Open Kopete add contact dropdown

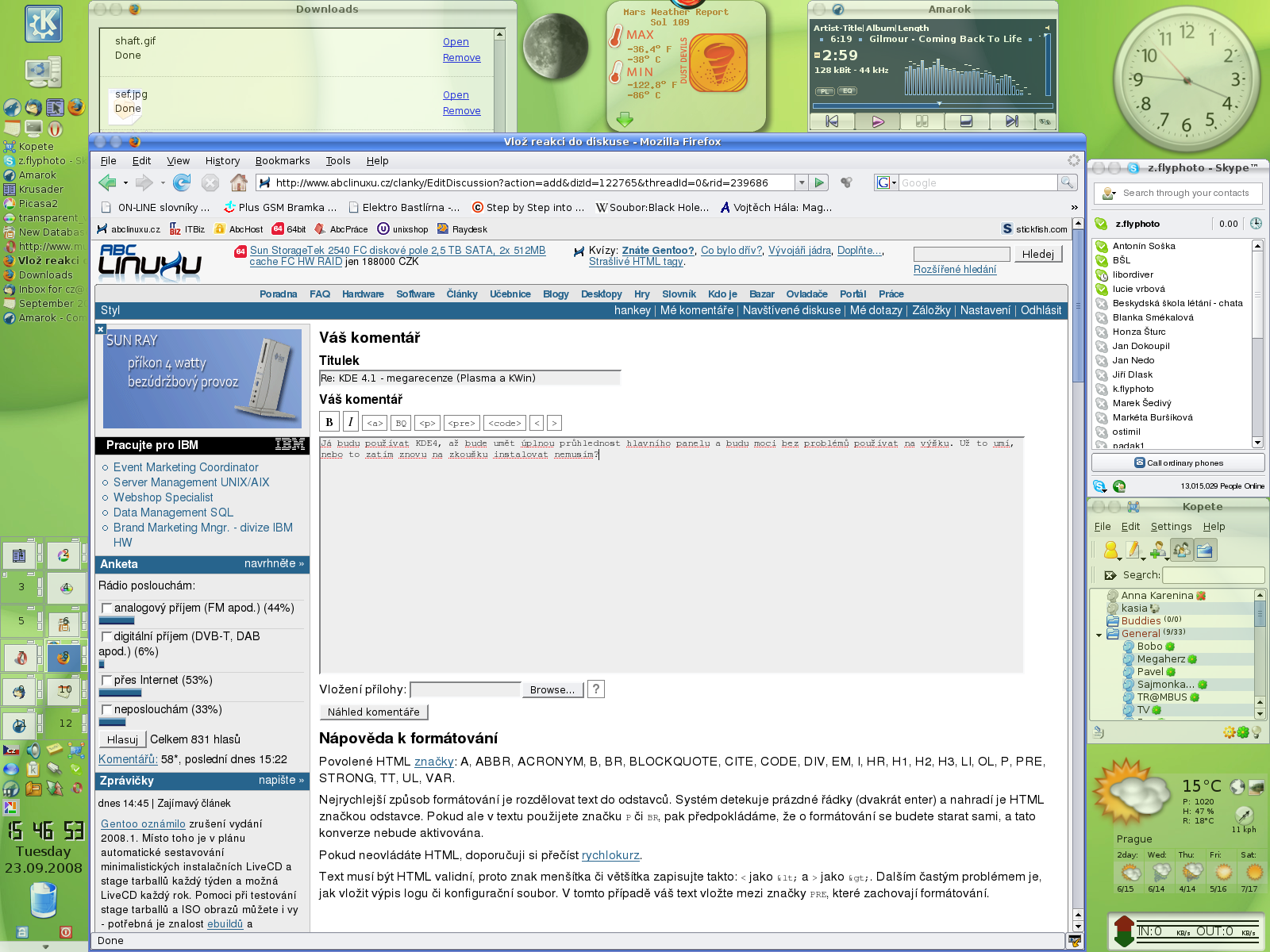coord(1158,550)
